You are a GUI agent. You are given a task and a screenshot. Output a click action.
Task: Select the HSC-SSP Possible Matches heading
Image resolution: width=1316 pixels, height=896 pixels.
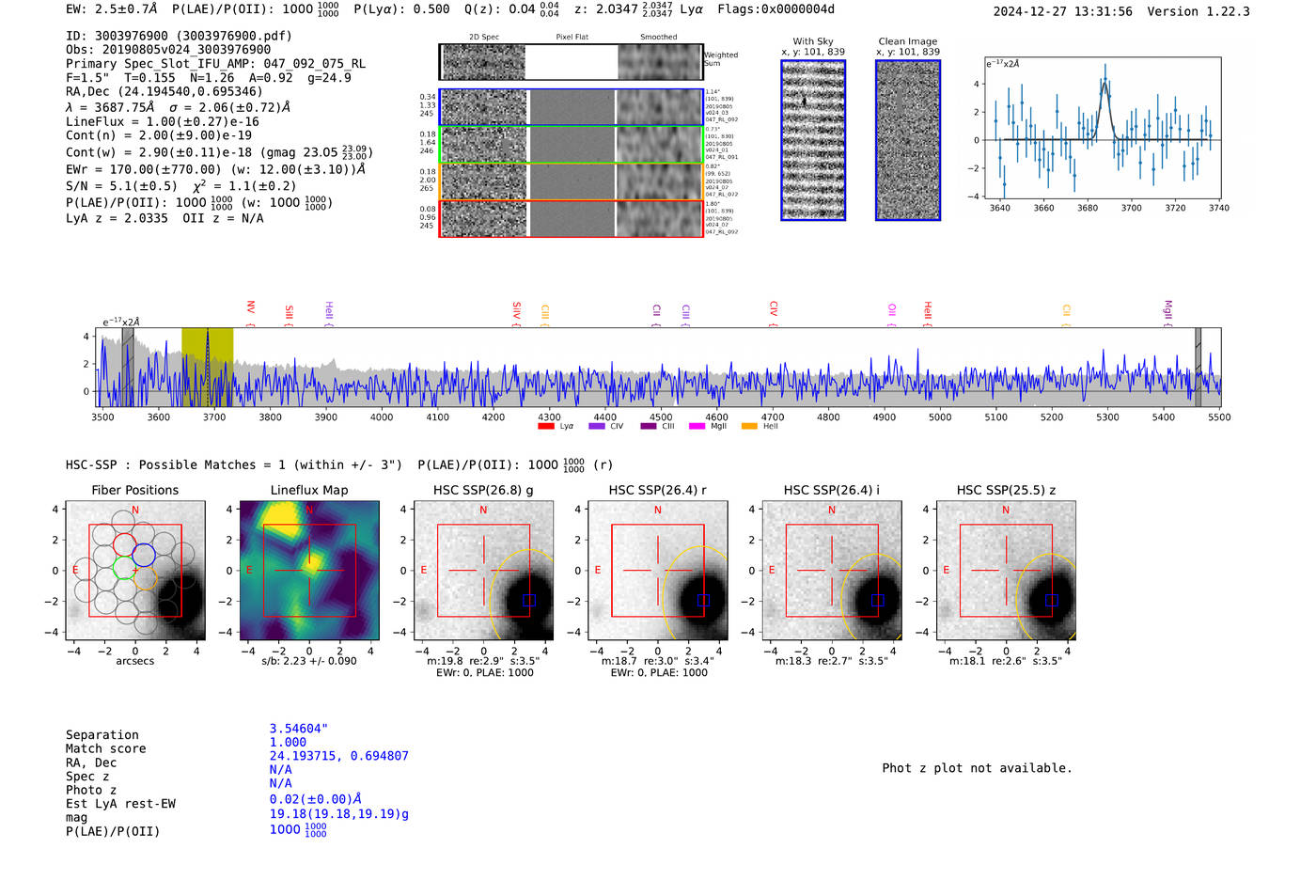(x=234, y=464)
